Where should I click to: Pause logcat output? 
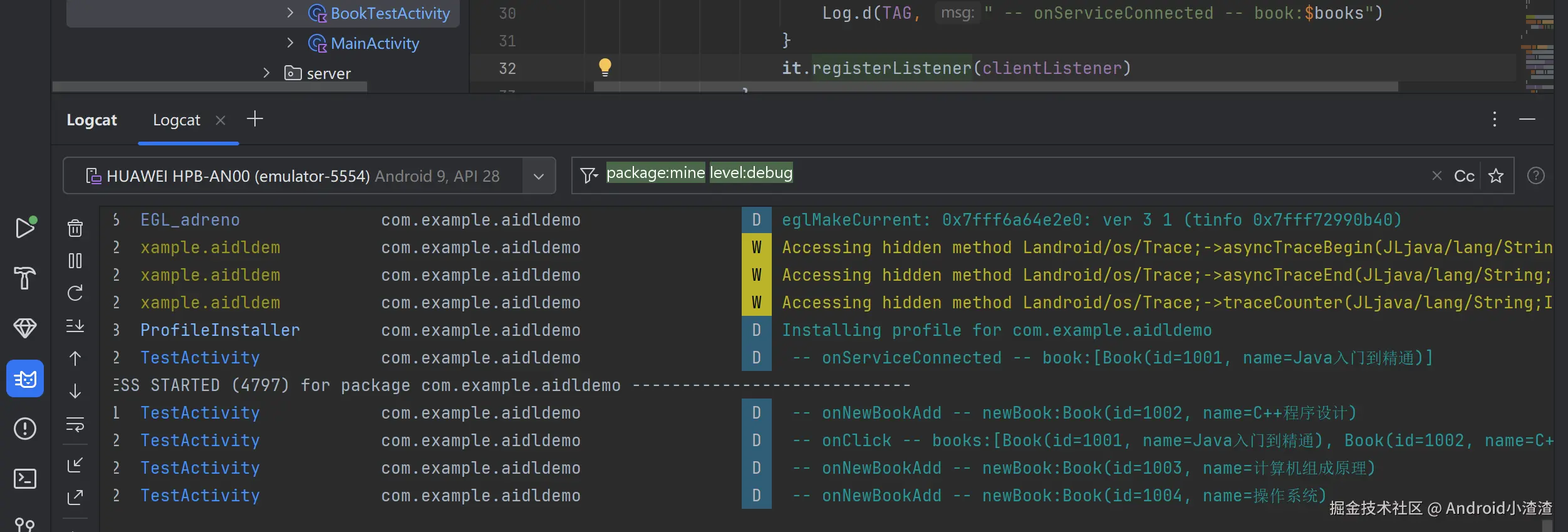point(75,261)
